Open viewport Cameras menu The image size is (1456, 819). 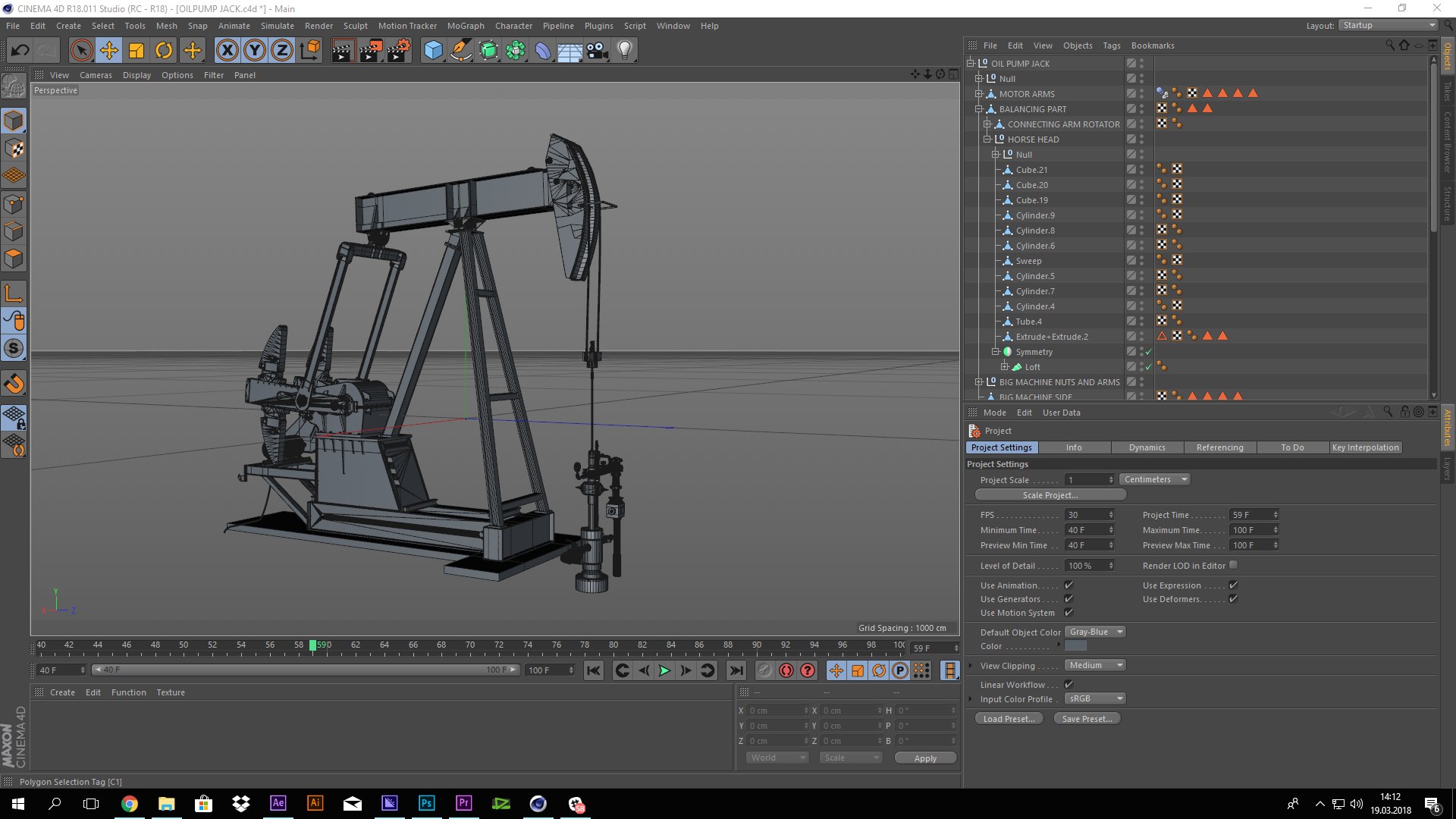click(x=96, y=75)
